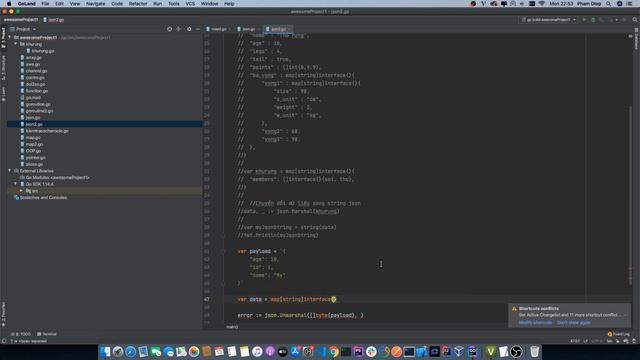Switch to the map2.go editor tab
The width and height of the screenshot is (640, 360).
click(x=217, y=29)
